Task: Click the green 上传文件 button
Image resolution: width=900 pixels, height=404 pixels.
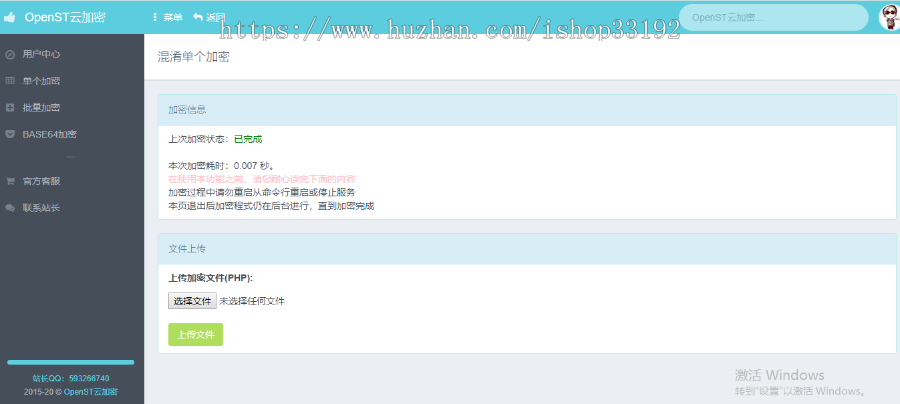Action: (x=196, y=335)
